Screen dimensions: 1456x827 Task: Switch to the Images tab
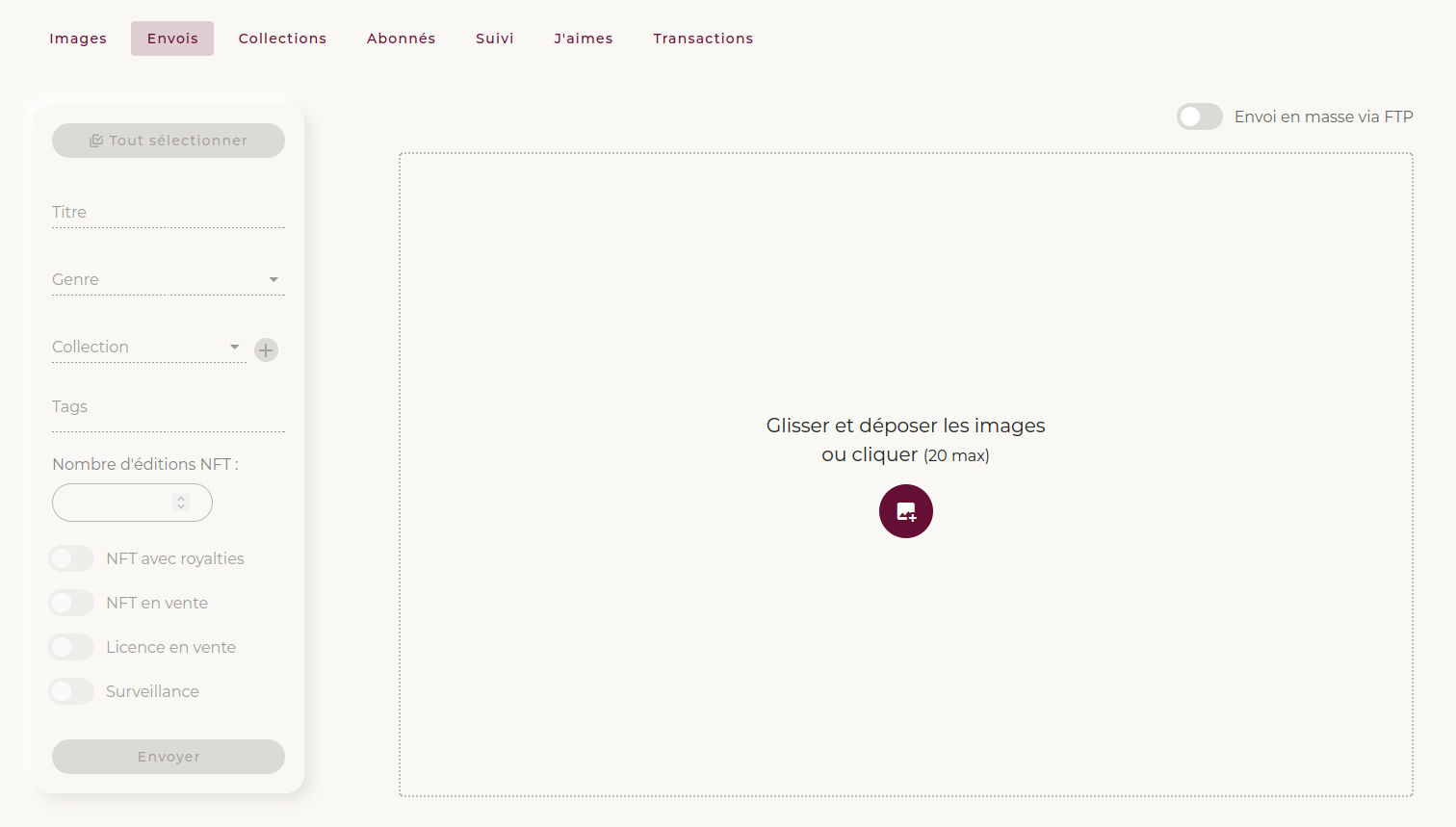[78, 39]
